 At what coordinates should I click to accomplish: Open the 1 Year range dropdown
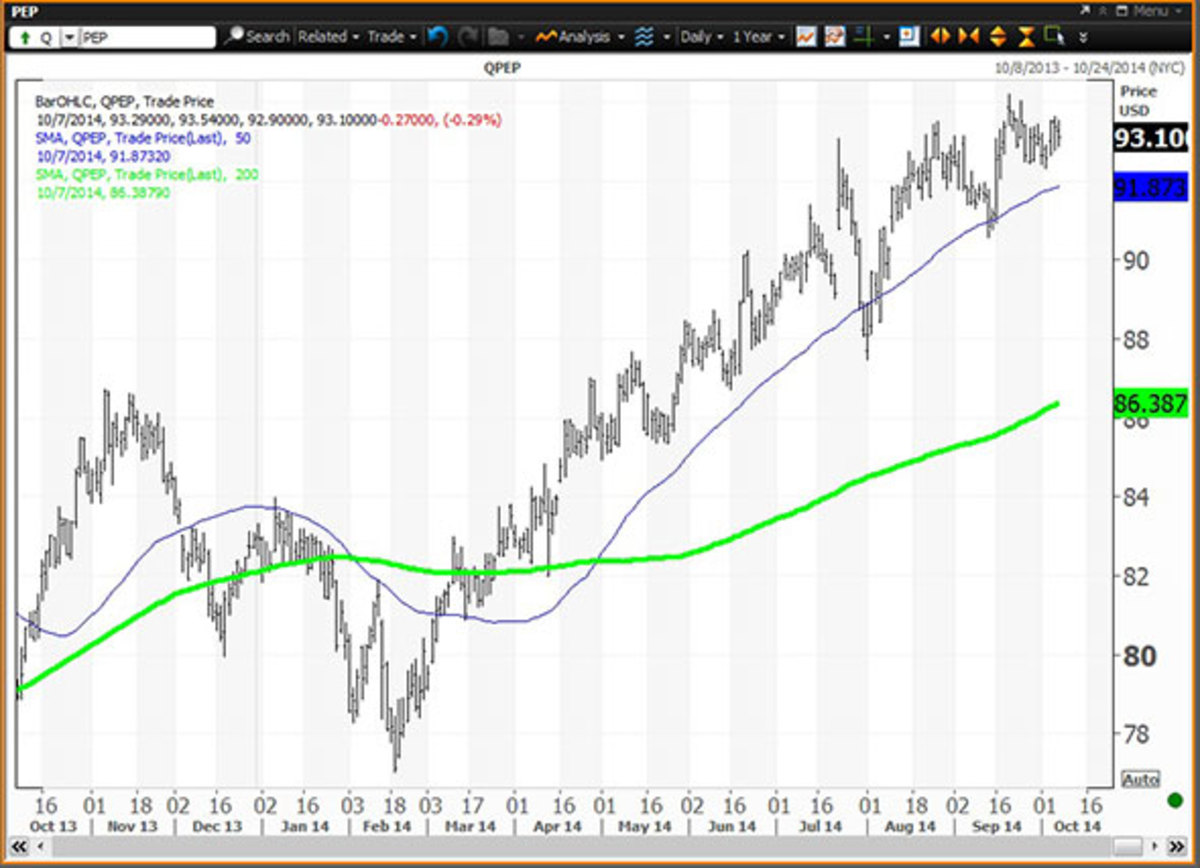757,37
